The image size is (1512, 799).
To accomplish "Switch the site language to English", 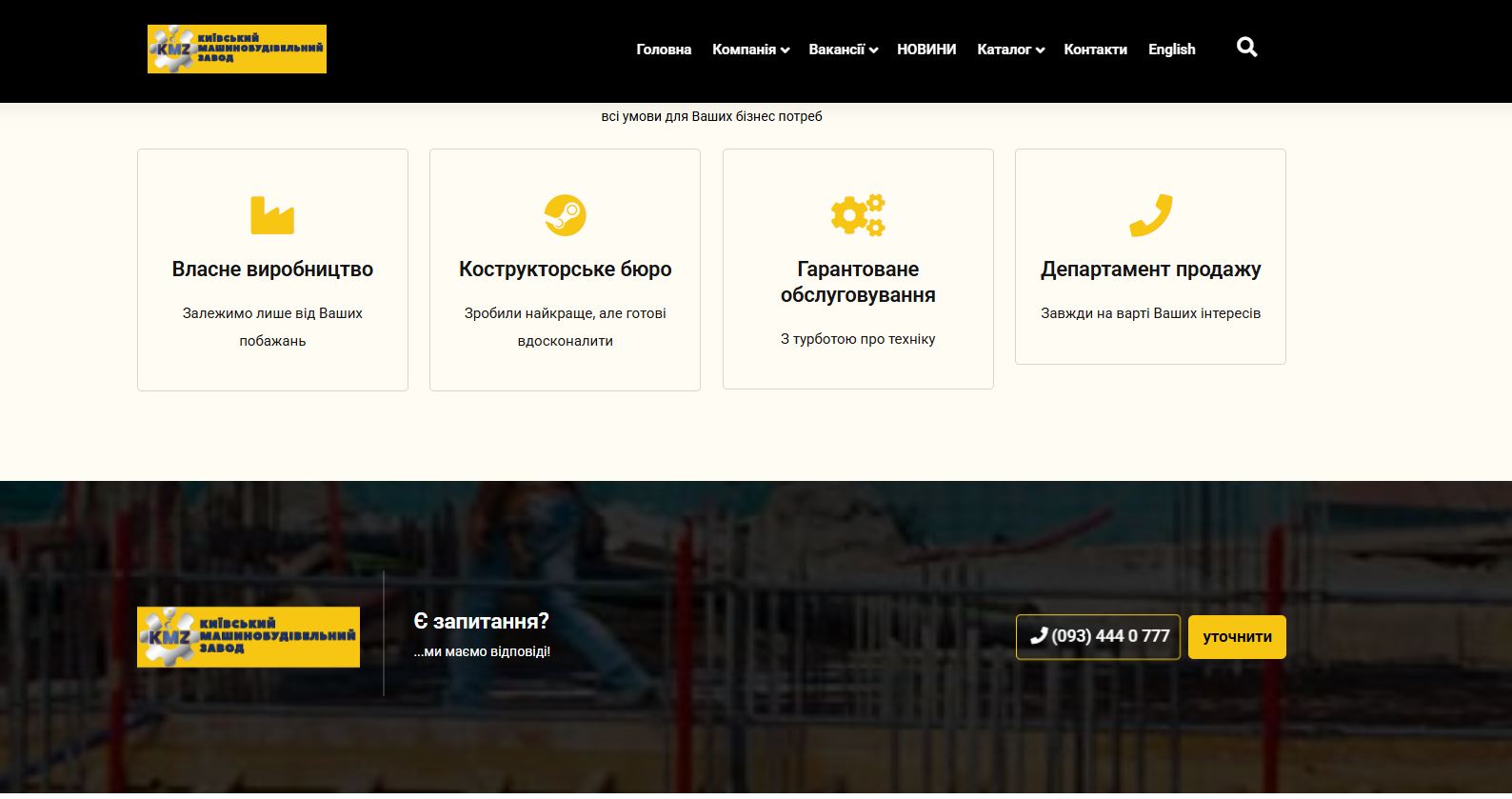I will (x=1171, y=50).
